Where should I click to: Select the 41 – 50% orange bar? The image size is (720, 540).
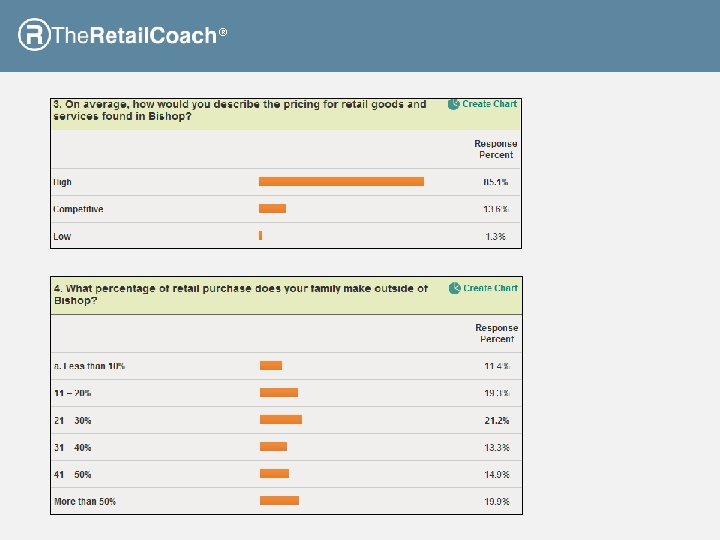[274, 474]
